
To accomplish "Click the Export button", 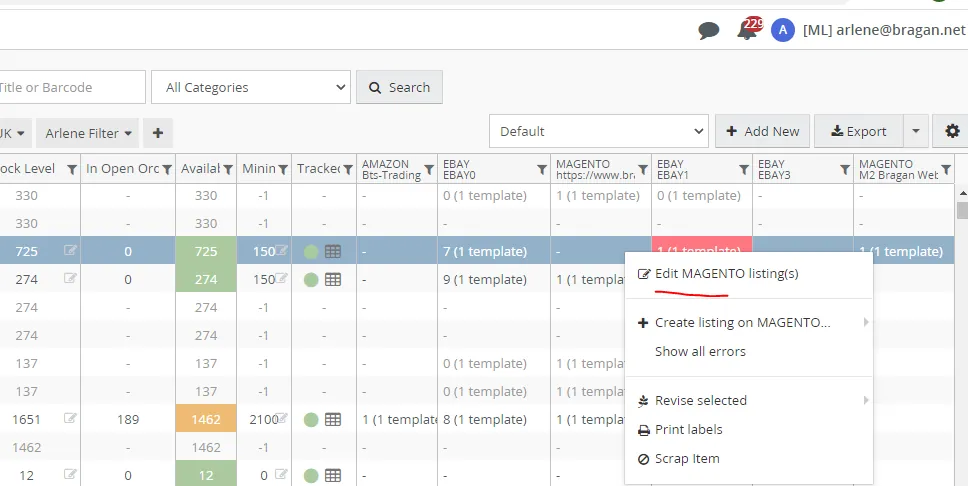I will (859, 131).
